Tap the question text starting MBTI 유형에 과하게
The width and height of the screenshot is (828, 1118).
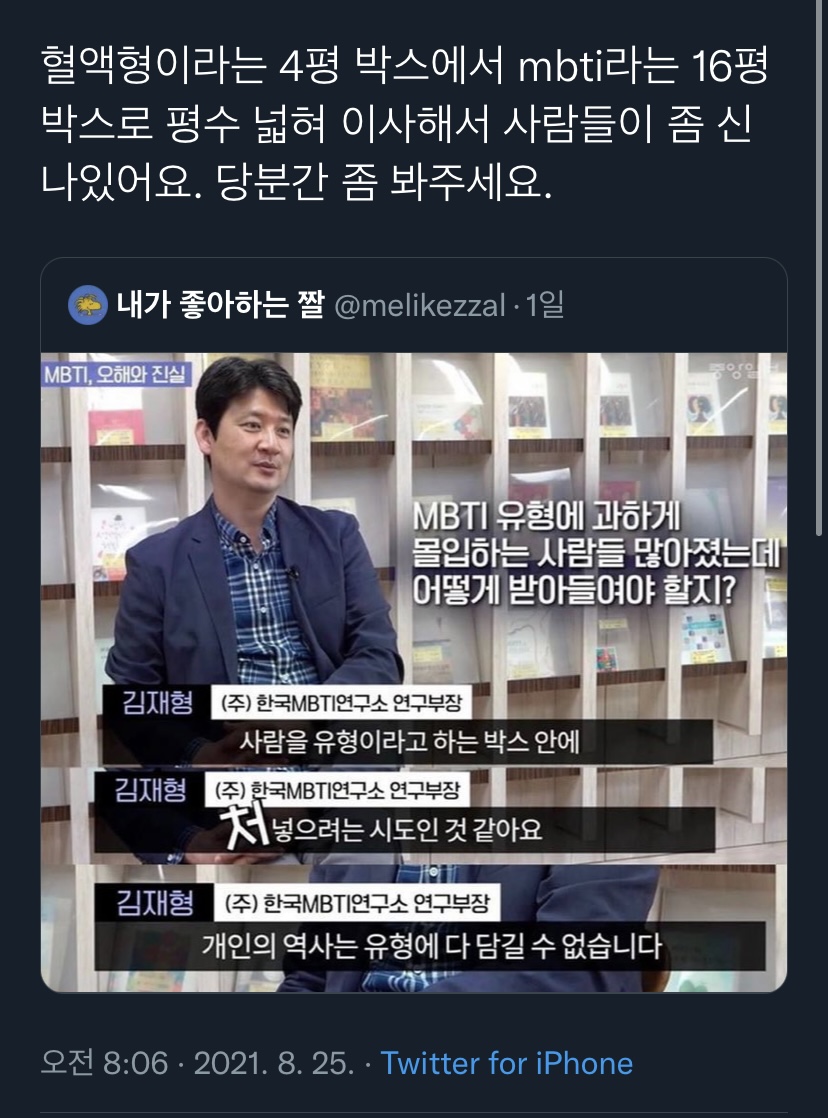(596, 555)
